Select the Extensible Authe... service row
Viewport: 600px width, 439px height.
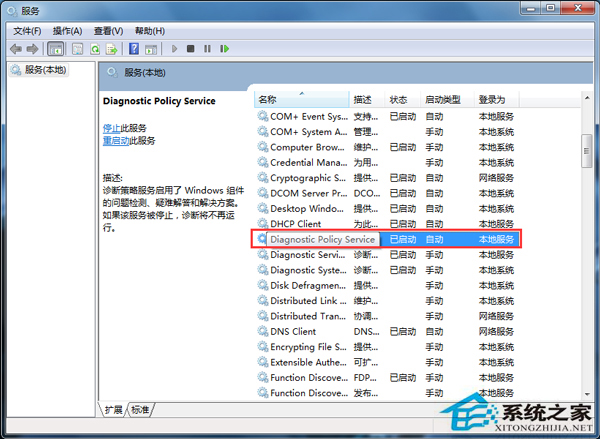(386, 362)
